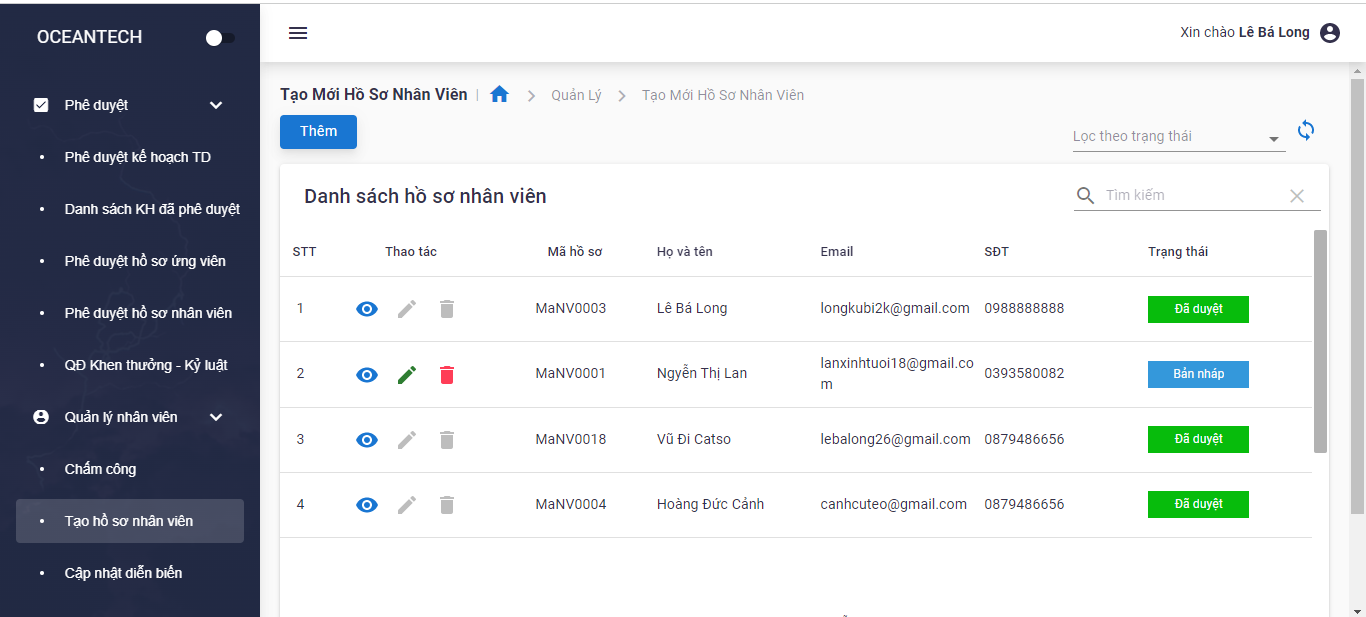Edit Nguyễn Thị Lan with green pencil
Viewport: 1366px width, 617px height.
point(407,375)
